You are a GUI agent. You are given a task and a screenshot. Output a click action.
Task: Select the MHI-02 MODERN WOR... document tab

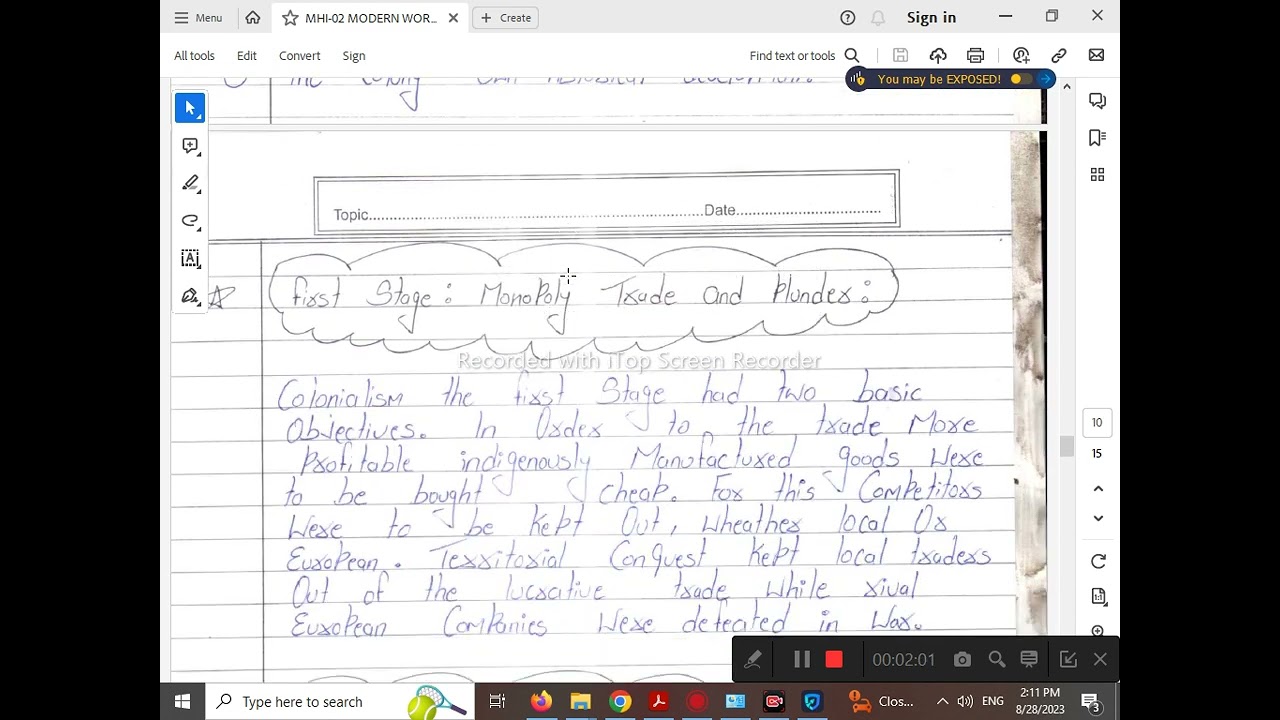[370, 18]
